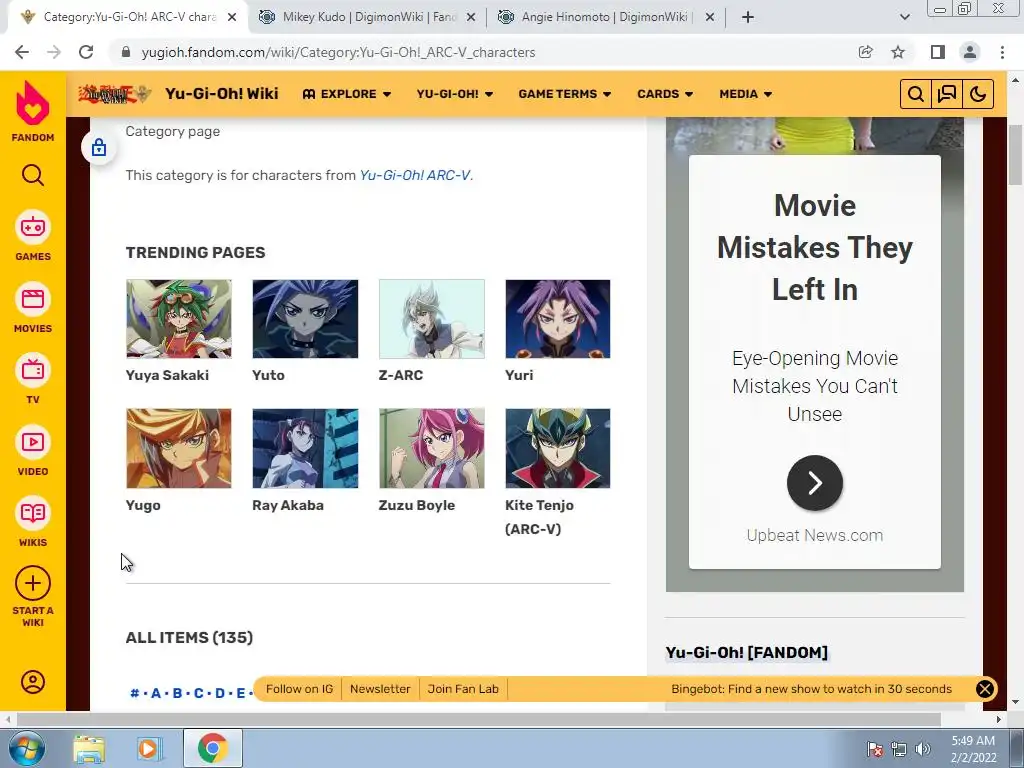Open Chrome's three-dot menu
The image size is (1024, 768).
[x=1002, y=52]
